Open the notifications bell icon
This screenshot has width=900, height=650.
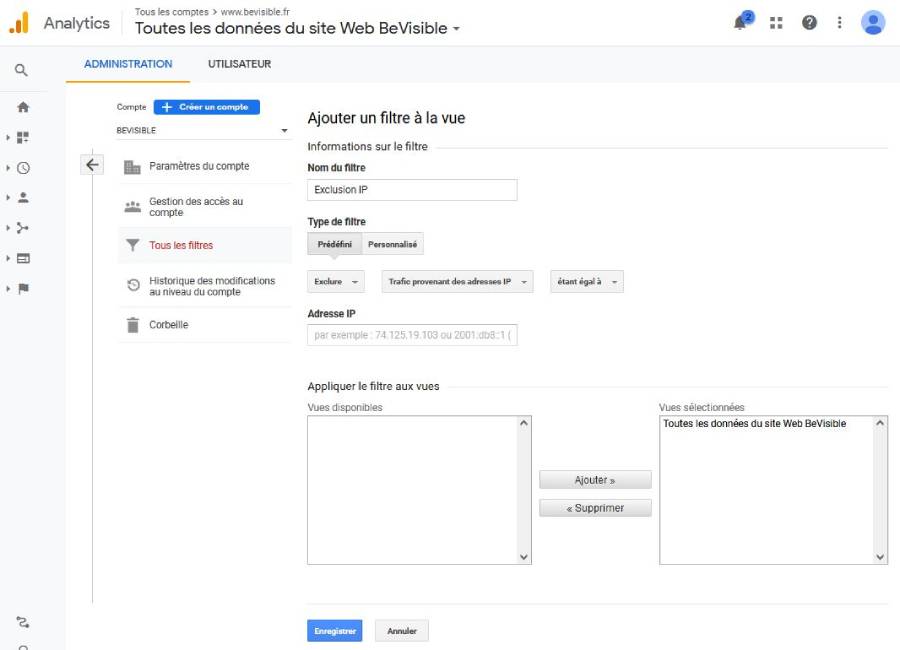point(741,23)
